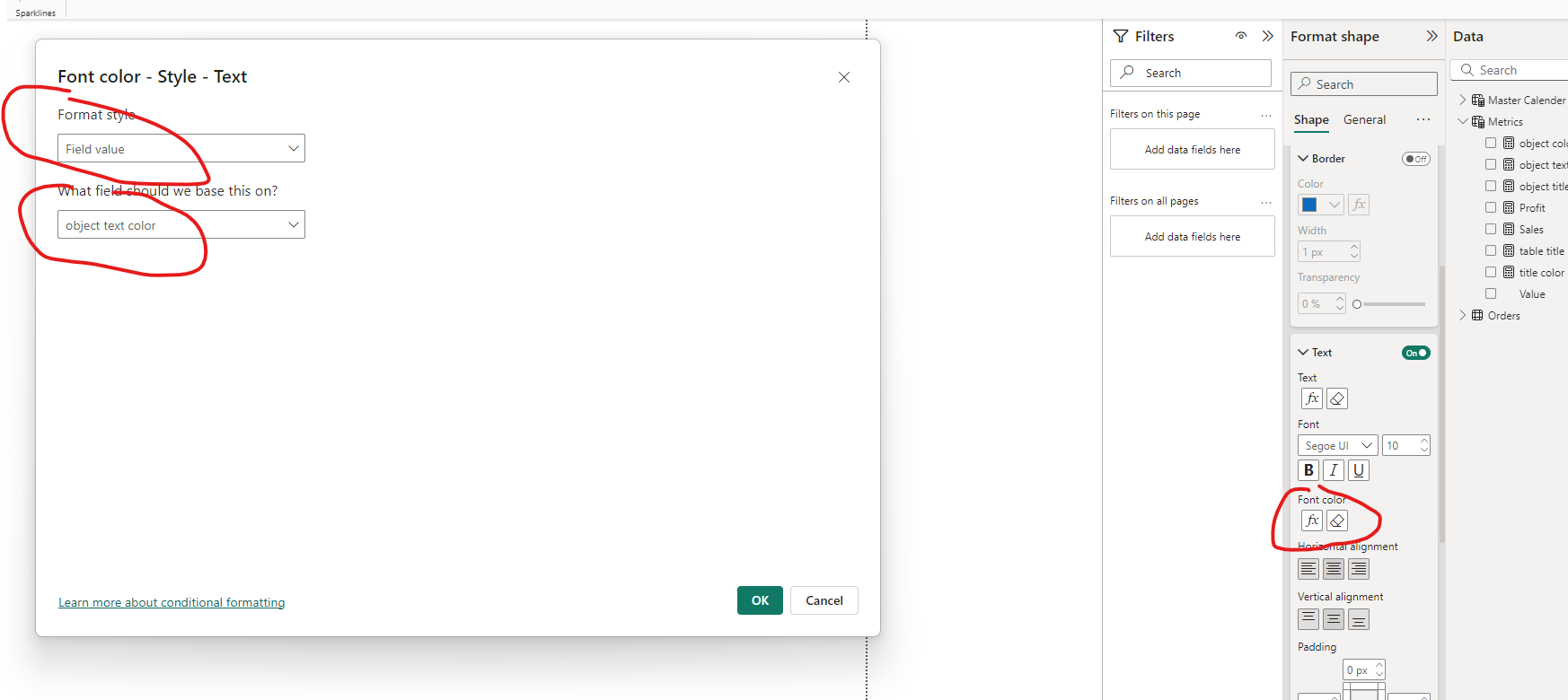
Task: Set vertical alignment to top
Action: [x=1308, y=619]
